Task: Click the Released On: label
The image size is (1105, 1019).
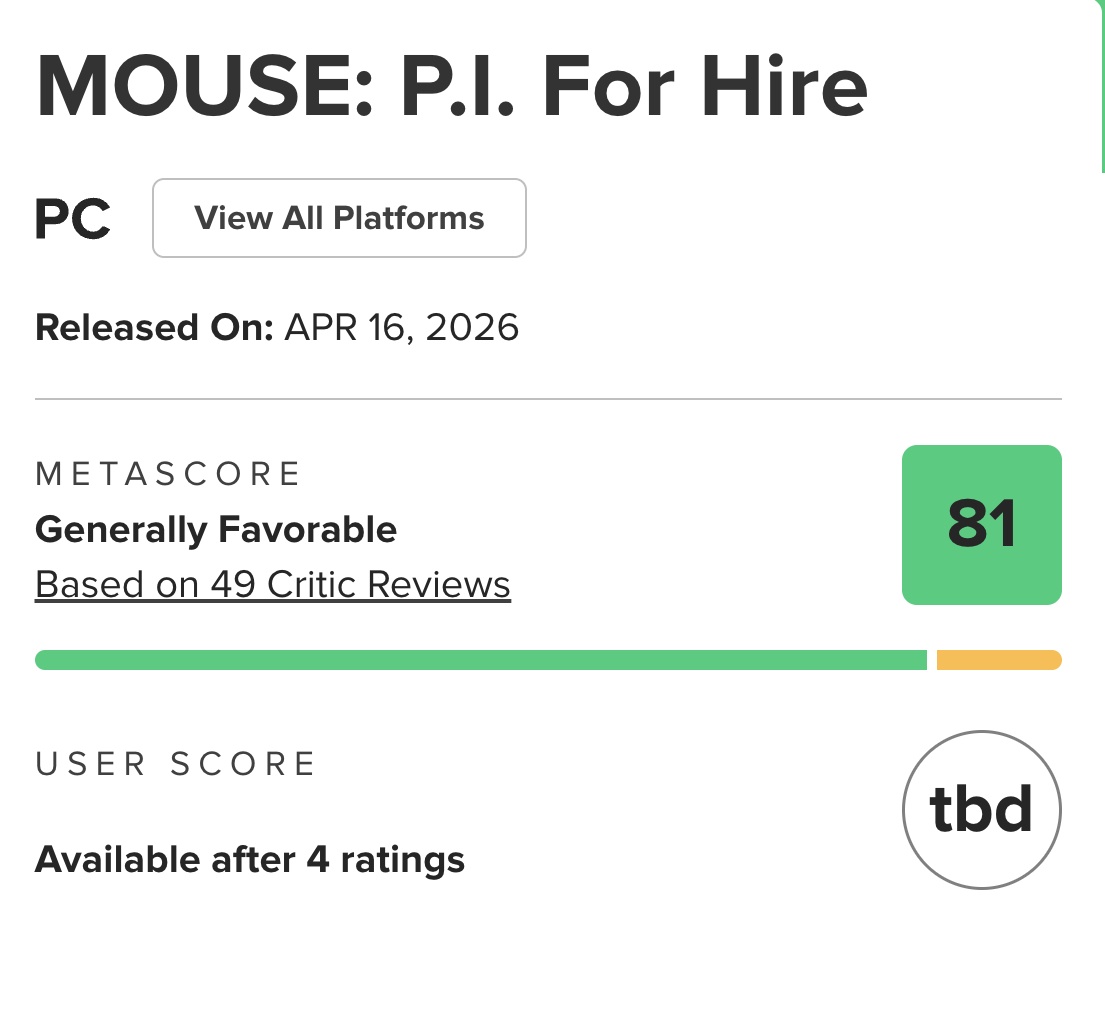Action: click(154, 328)
